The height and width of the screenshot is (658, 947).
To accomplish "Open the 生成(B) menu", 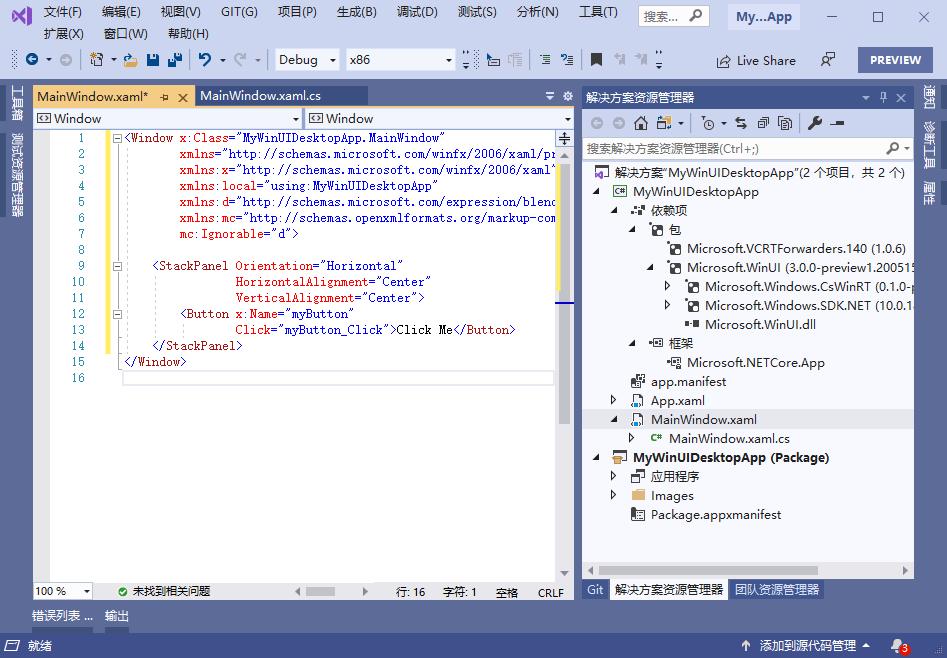I will tap(356, 12).
